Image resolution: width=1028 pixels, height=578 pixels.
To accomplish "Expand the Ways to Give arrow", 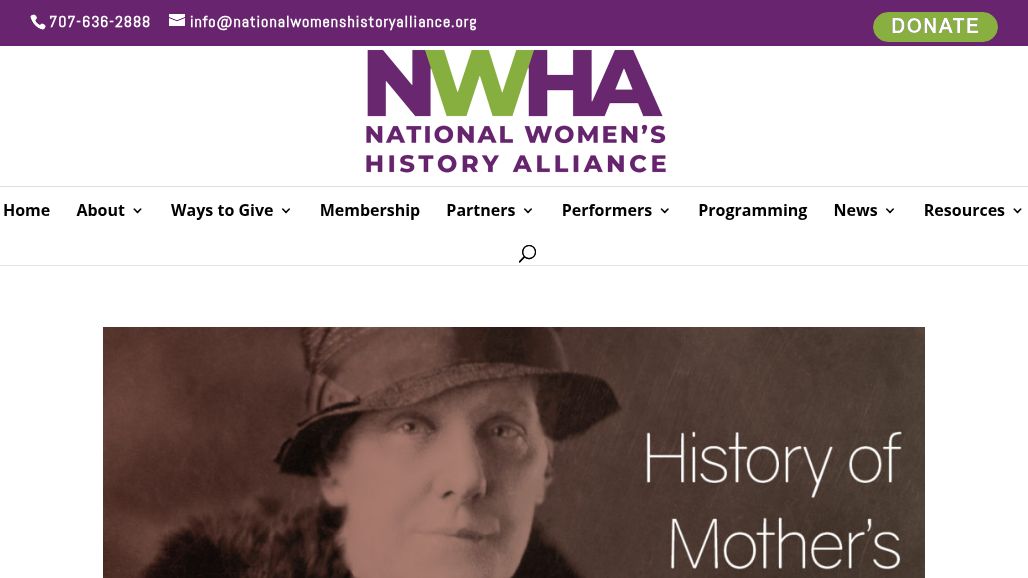I will pos(286,211).
